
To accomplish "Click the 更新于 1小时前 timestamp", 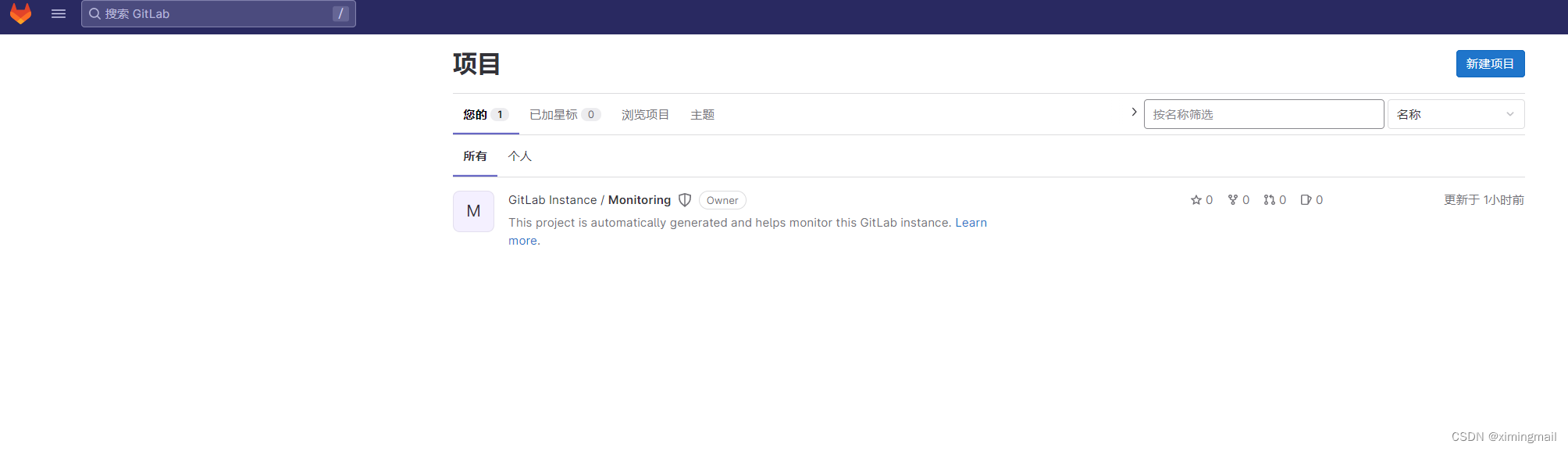I will (x=1484, y=200).
